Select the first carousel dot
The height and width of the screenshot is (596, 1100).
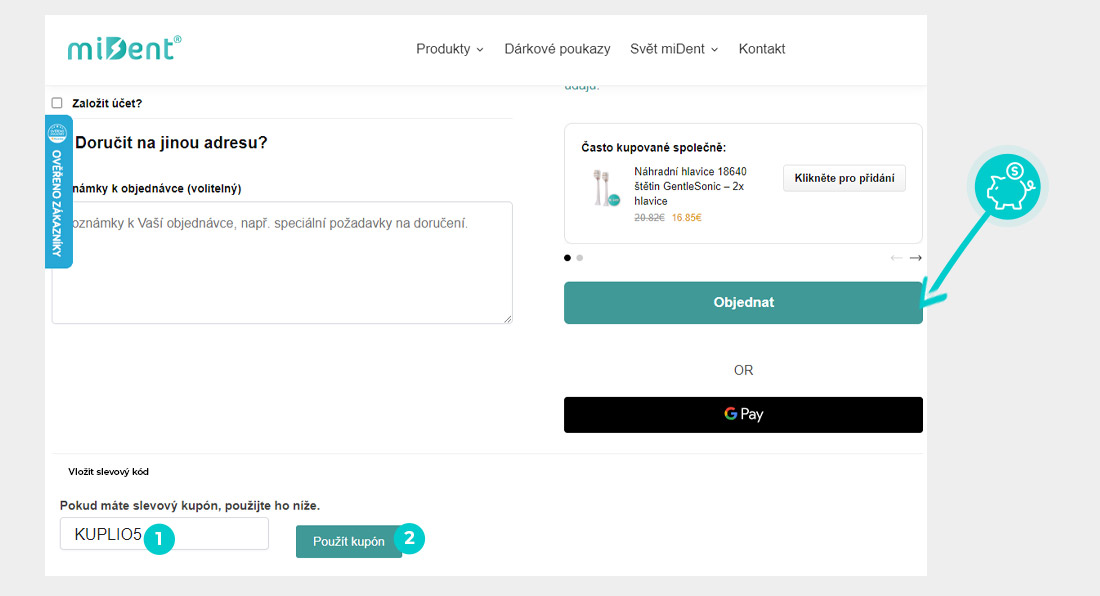coord(568,258)
